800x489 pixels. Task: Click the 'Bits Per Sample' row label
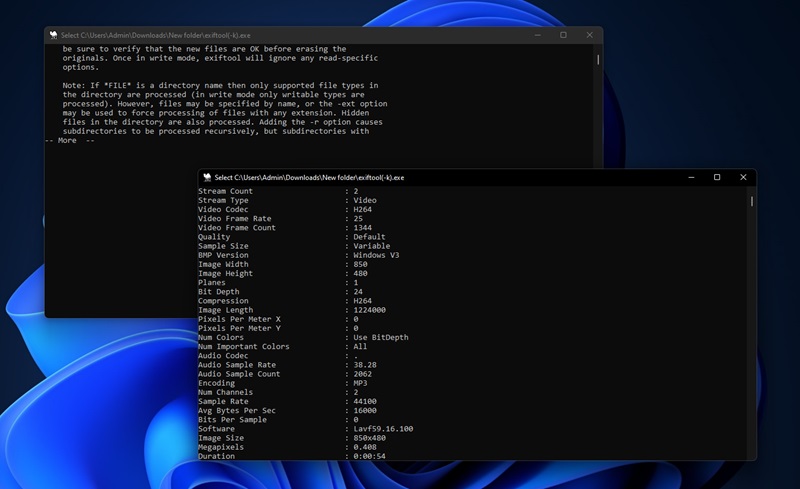point(232,420)
